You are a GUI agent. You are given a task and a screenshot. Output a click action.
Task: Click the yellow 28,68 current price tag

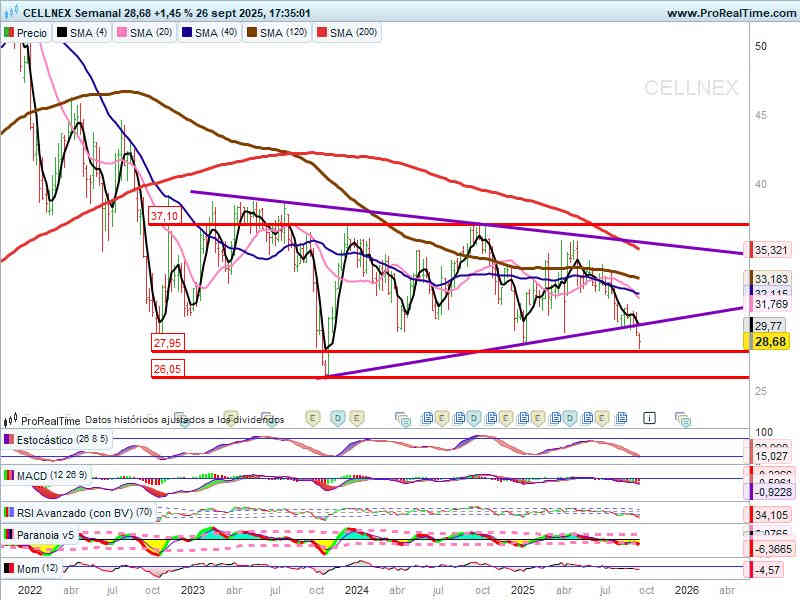pos(766,341)
